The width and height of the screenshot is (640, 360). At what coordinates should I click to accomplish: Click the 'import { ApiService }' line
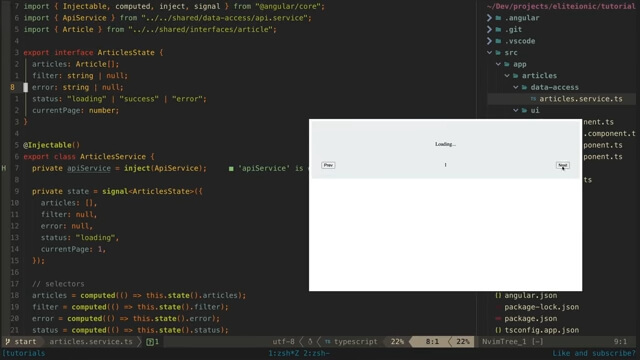(x=167, y=18)
